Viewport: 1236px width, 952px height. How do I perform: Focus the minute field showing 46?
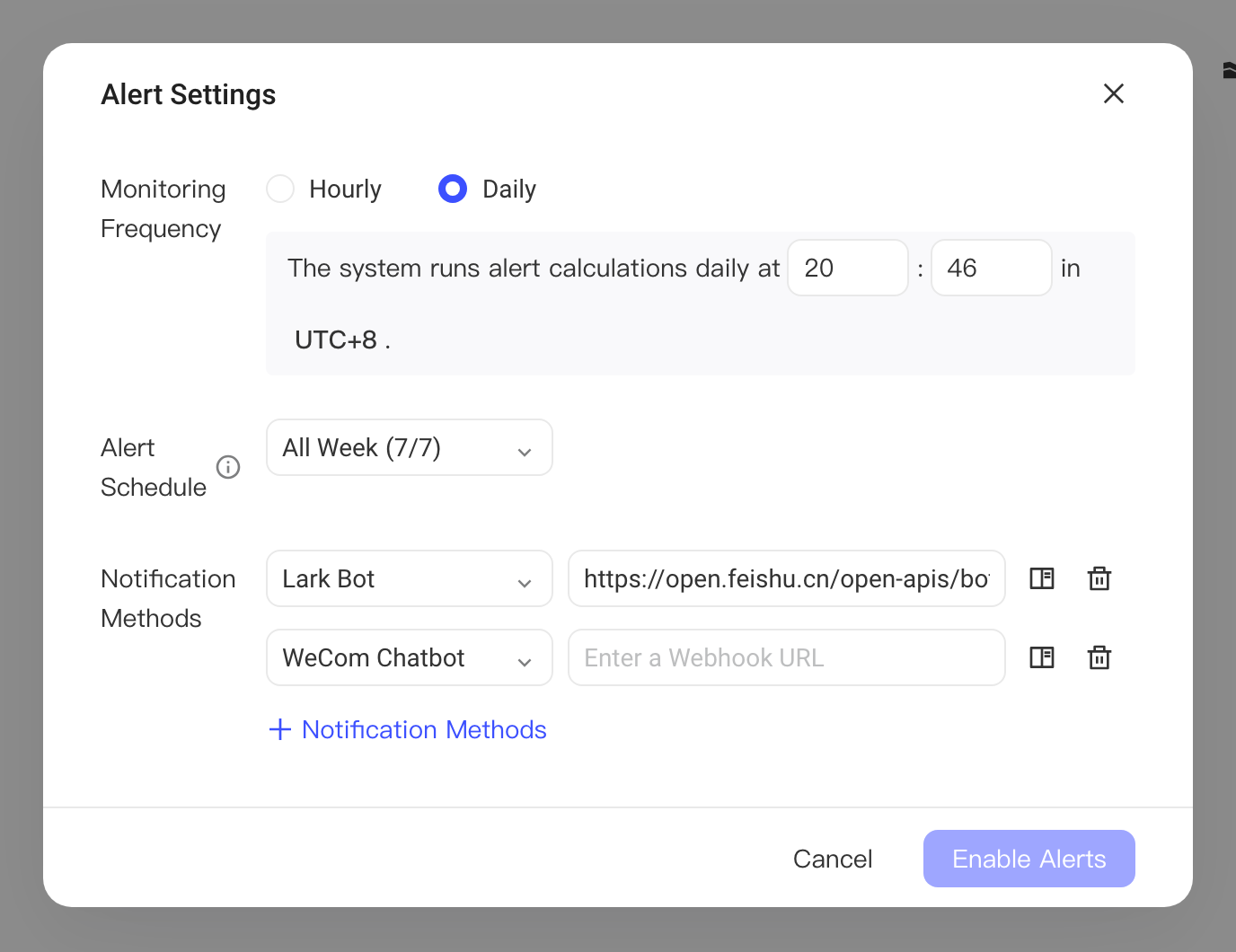[992, 268]
